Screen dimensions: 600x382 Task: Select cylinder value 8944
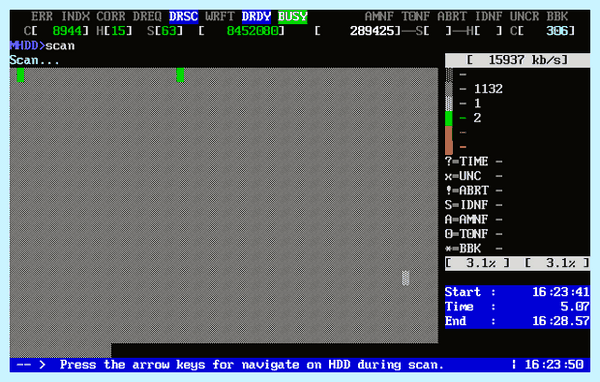coord(67,31)
